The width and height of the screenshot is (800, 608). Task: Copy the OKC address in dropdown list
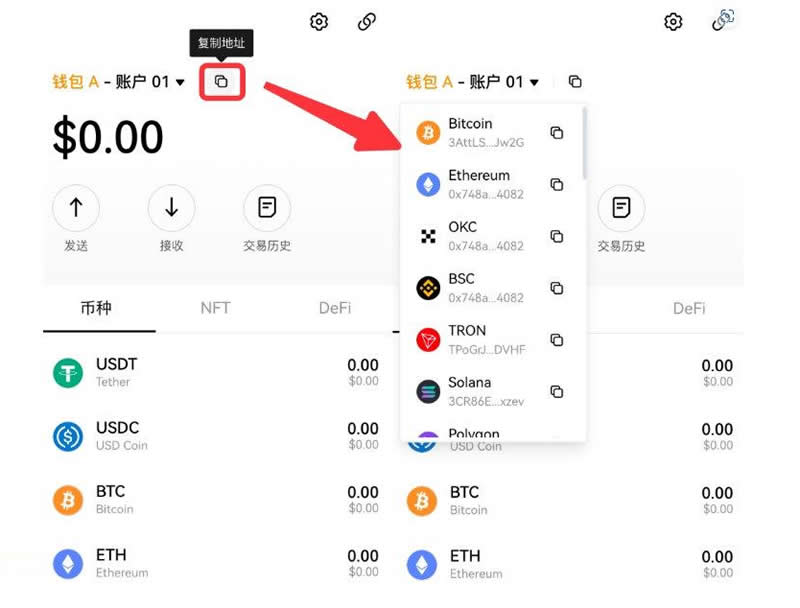[557, 236]
